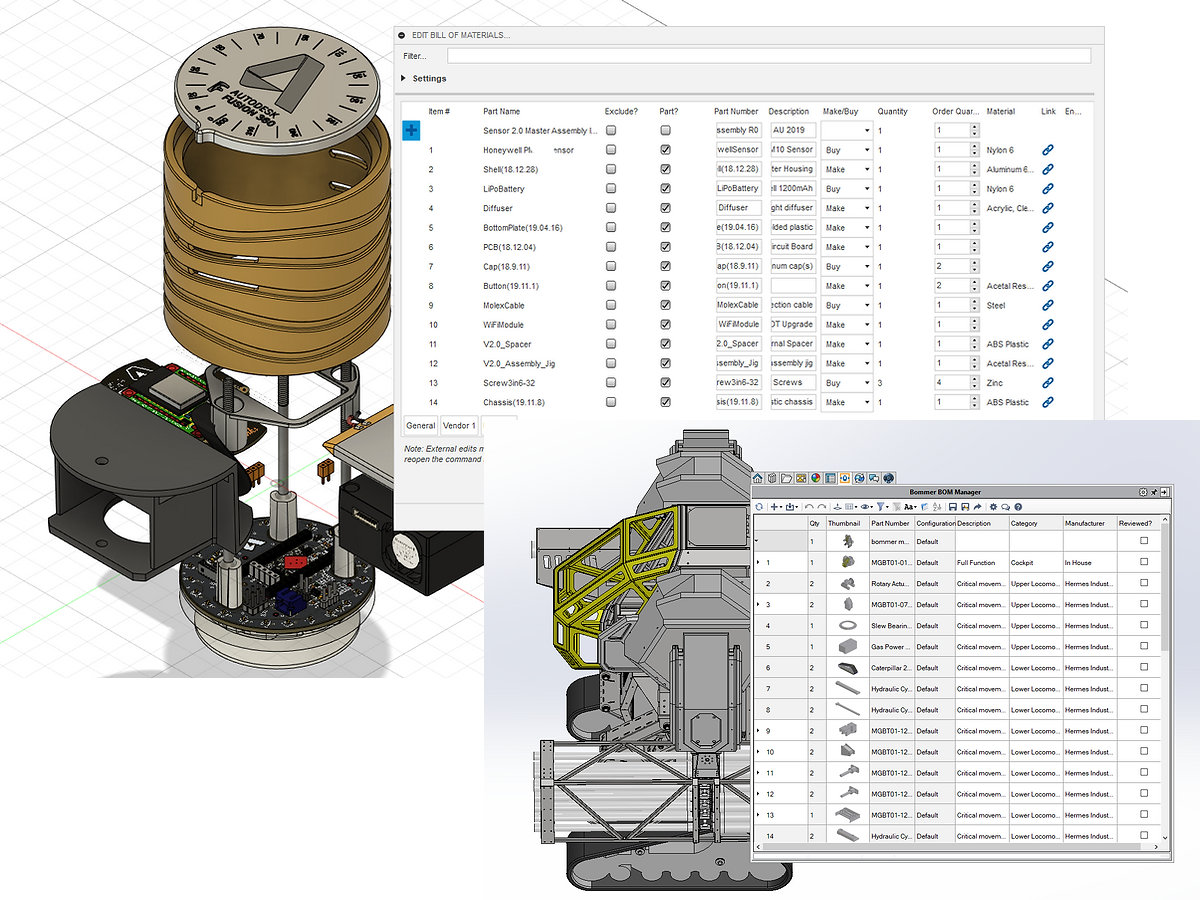This screenshot has height=900, width=1200.
Task: Open the Design Library icon in SolidWorks task pane
Action: tap(772, 478)
